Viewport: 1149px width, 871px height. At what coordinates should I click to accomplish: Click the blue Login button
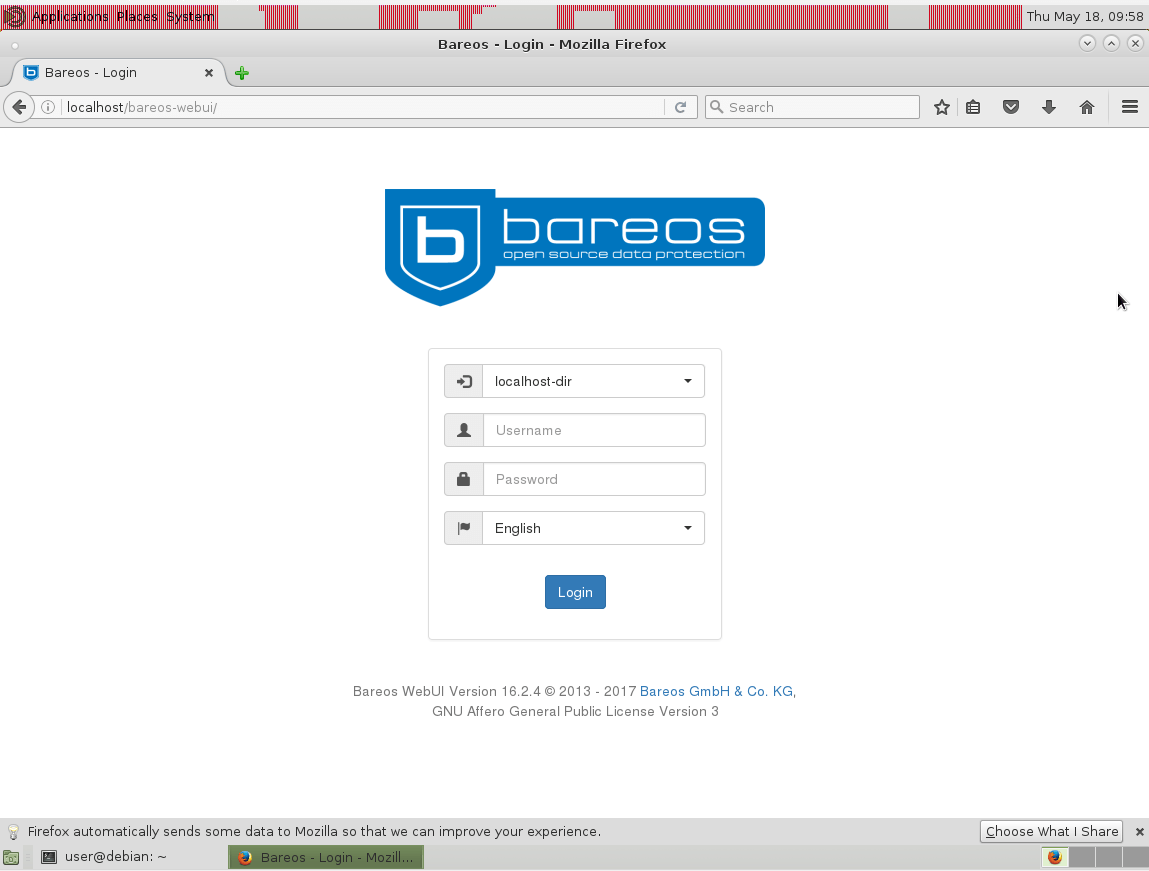tap(575, 592)
